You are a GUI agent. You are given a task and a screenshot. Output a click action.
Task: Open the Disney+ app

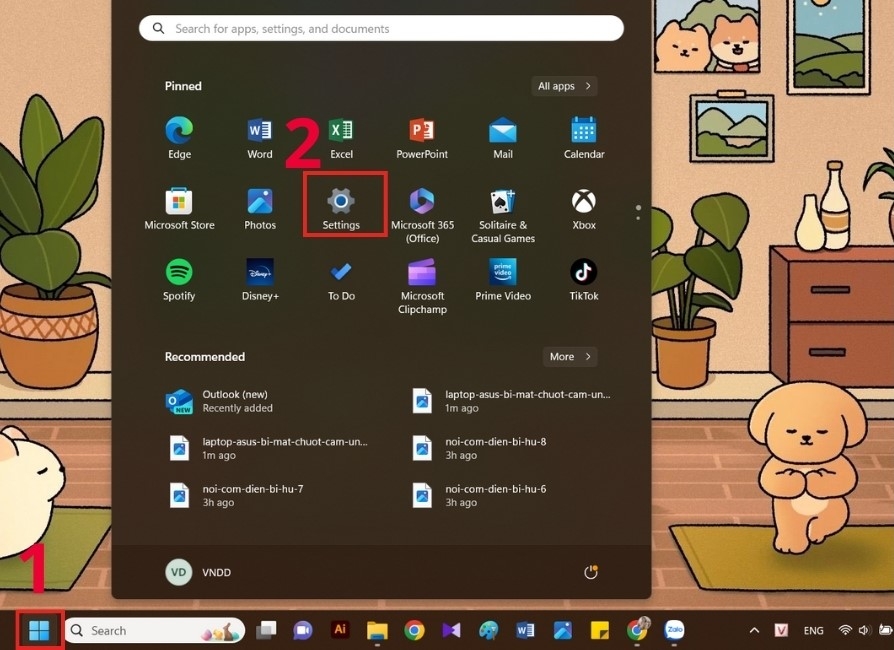(x=259, y=279)
